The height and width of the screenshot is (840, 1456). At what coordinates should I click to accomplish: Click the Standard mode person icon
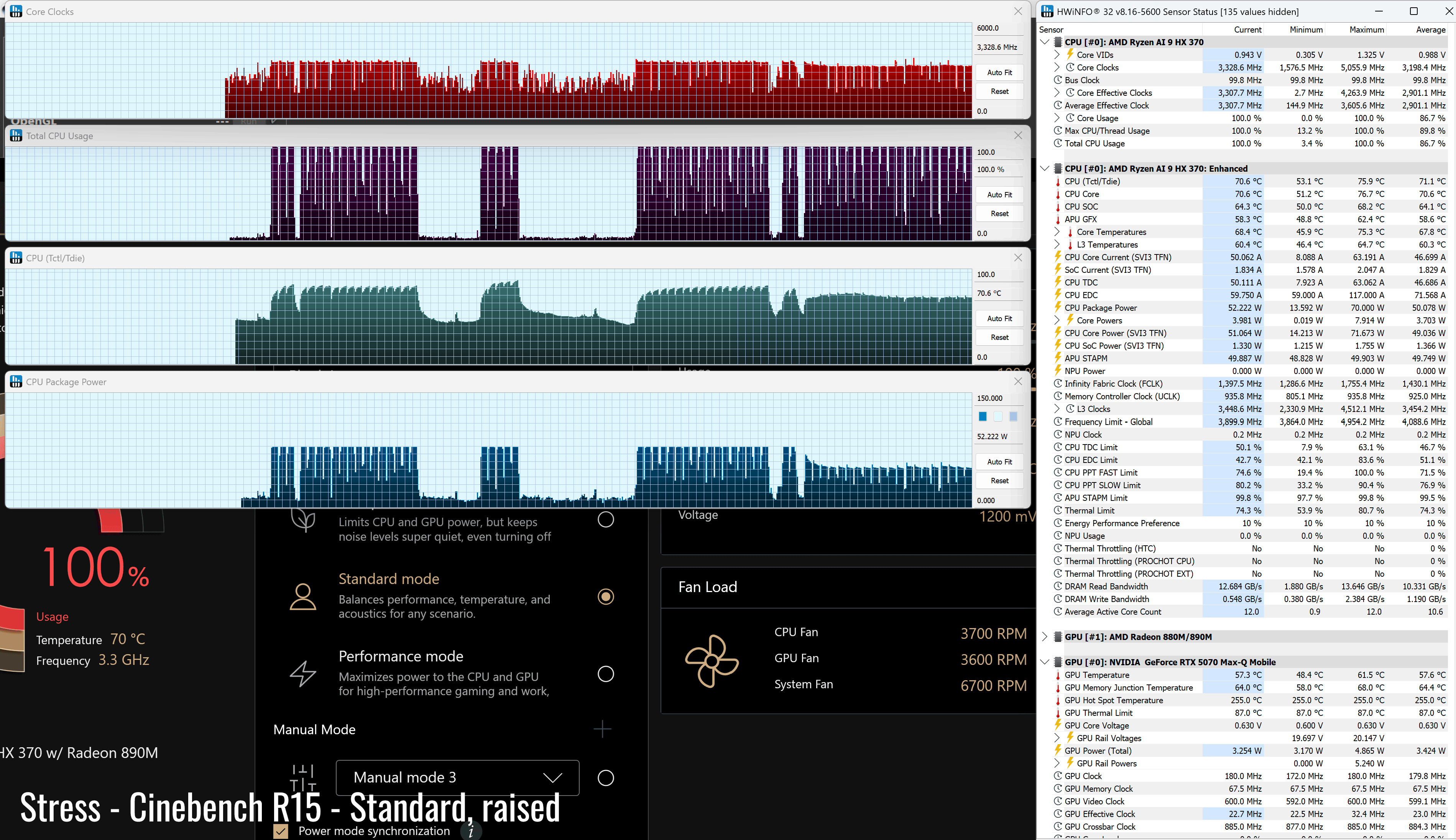tap(302, 597)
